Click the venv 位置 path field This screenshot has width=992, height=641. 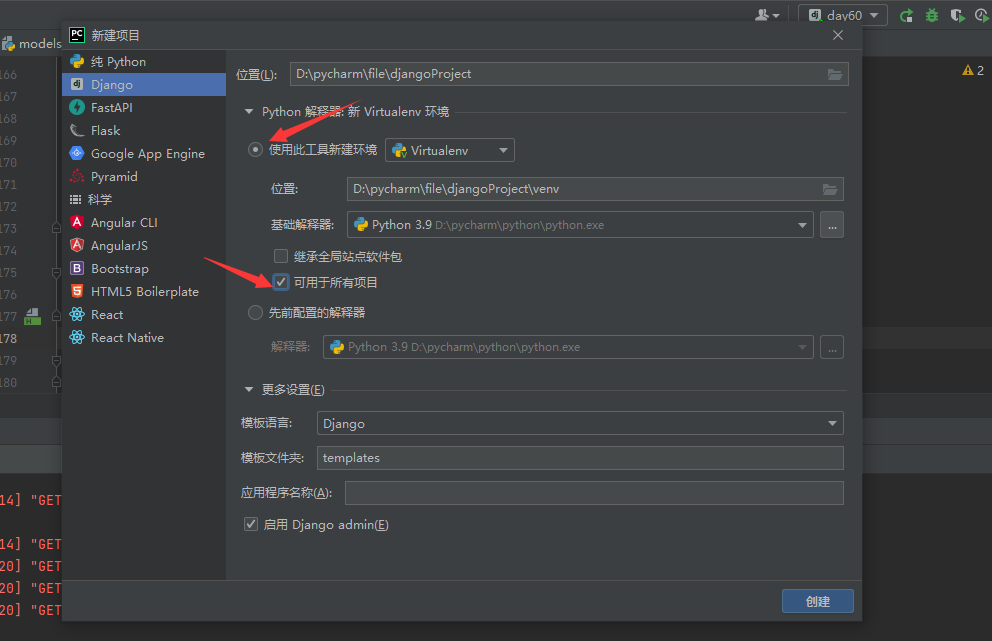pyautogui.click(x=595, y=189)
